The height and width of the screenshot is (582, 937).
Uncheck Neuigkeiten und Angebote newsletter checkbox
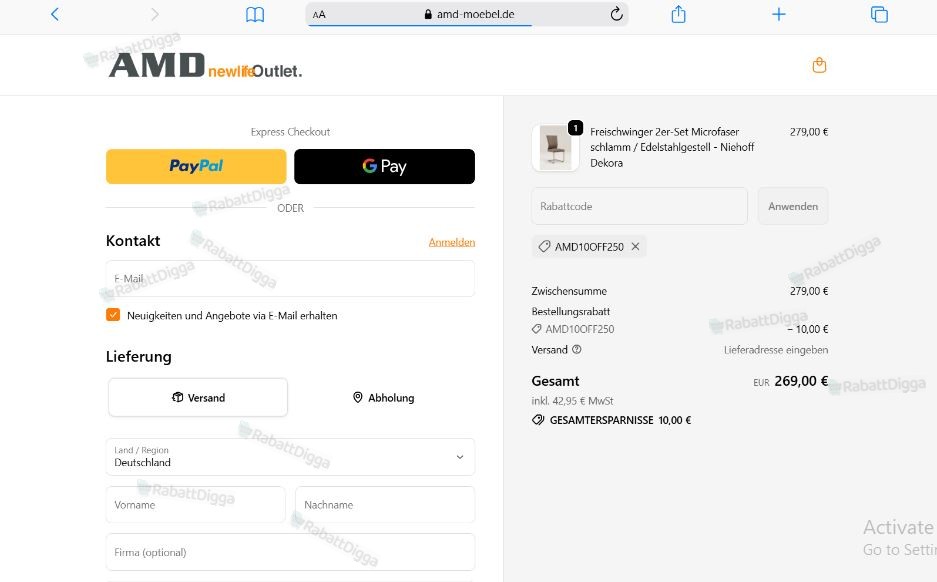[113, 315]
